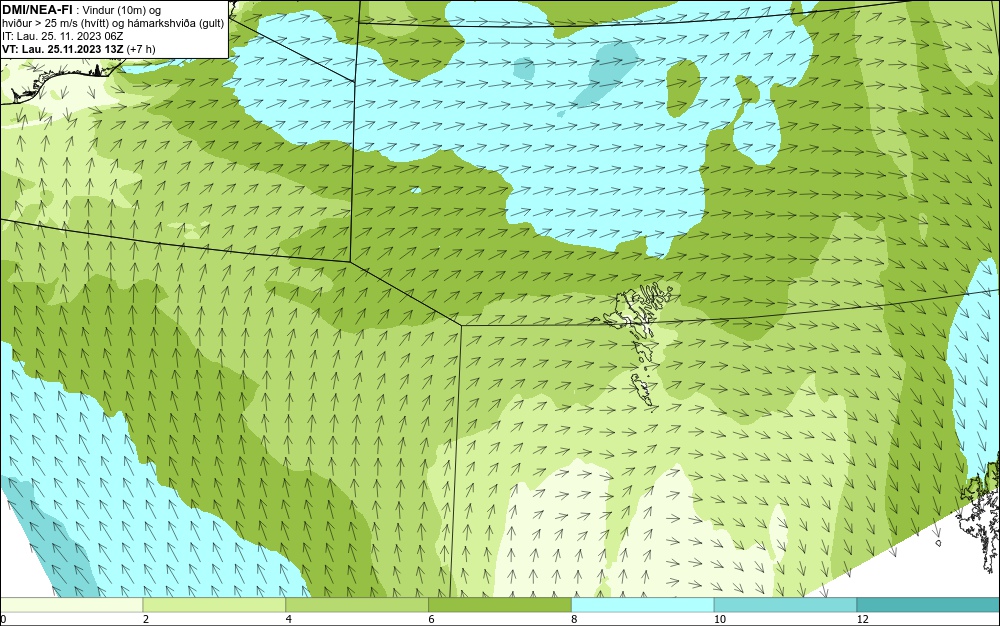Click the legend scale label '12'
Screen dimensions: 1000x626
coord(863,619)
